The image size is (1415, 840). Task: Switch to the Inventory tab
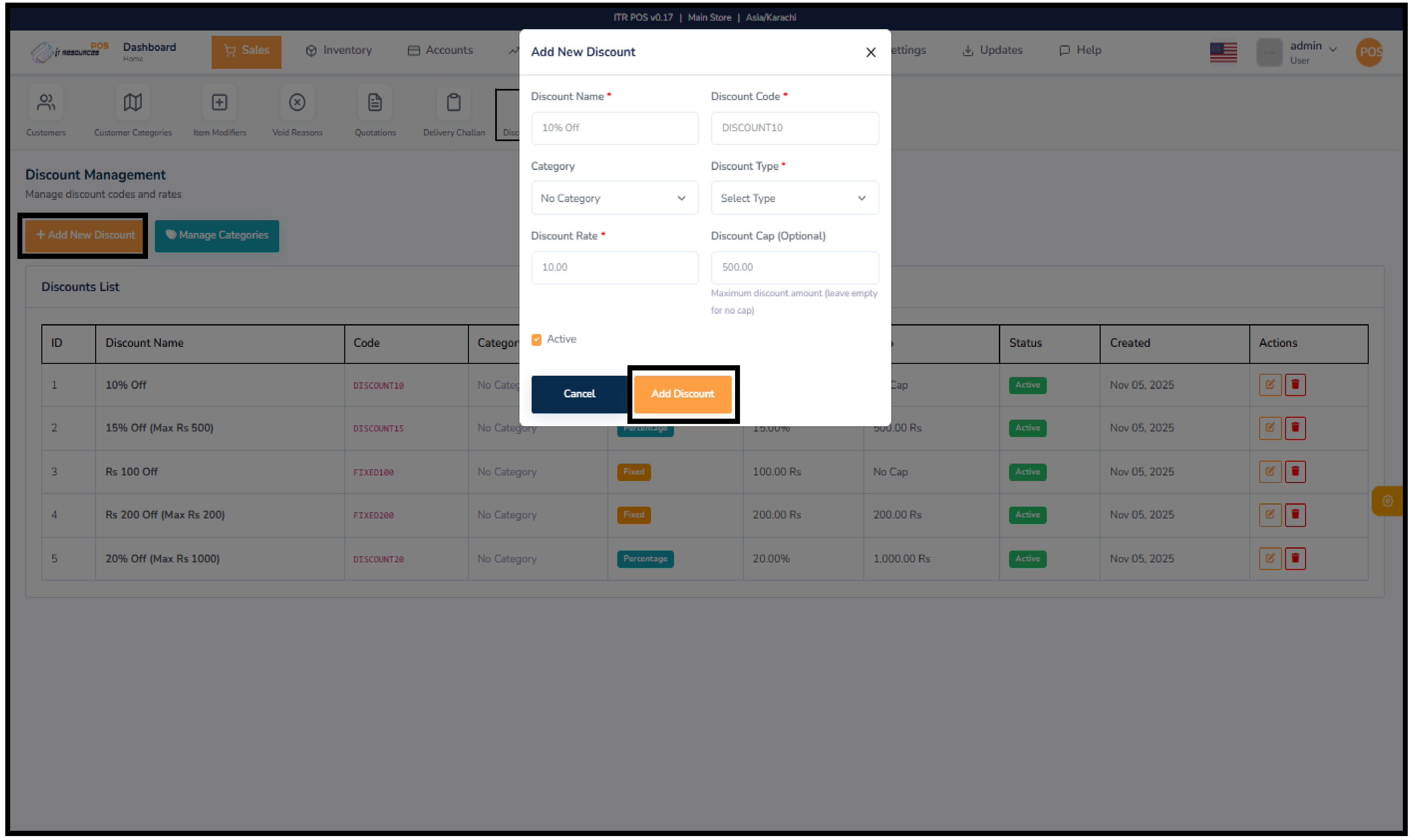[338, 51]
